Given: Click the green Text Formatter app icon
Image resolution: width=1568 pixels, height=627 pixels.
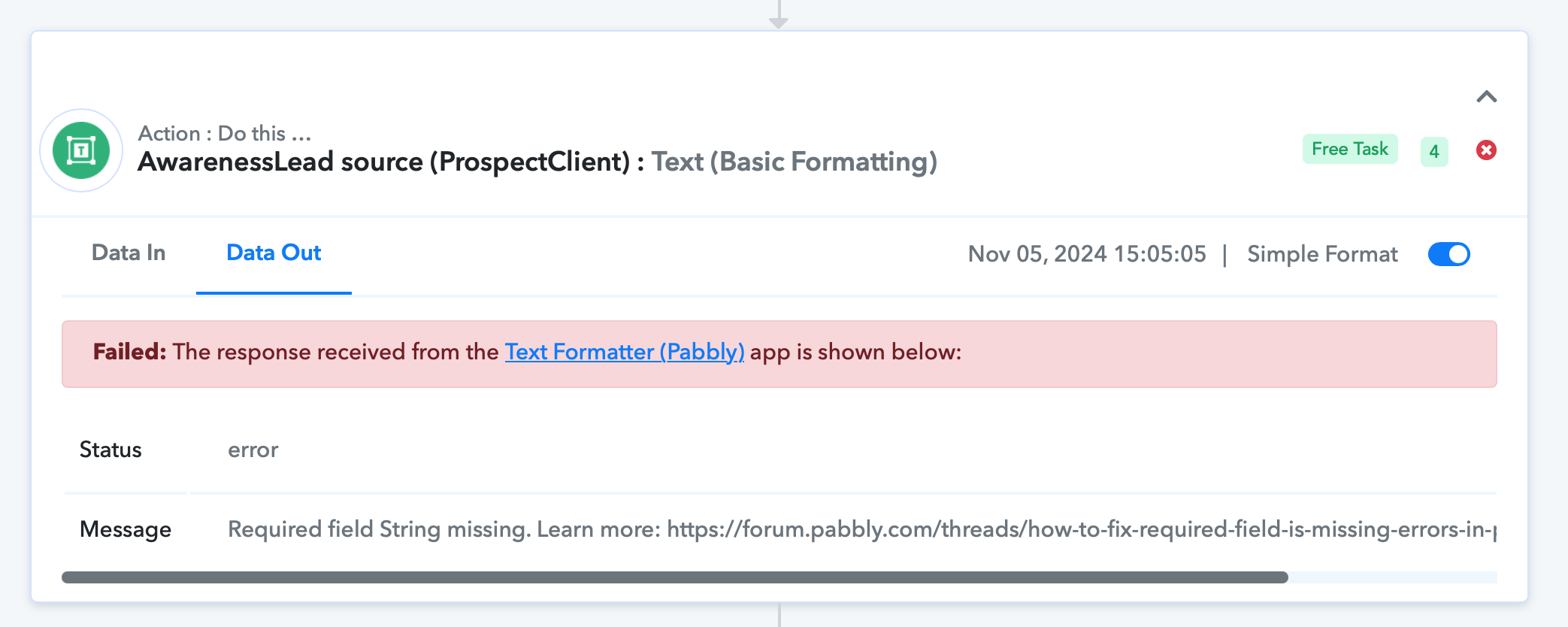Looking at the screenshot, I should (x=81, y=150).
